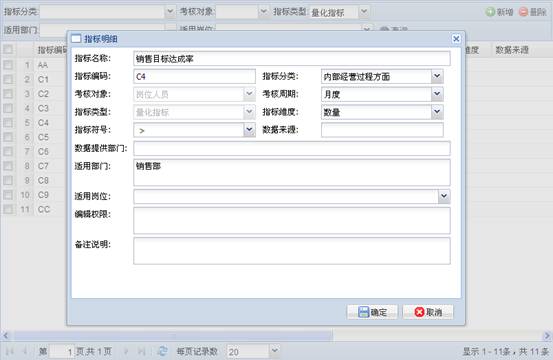Click right arrow of horizontal scrollbar

547,336
